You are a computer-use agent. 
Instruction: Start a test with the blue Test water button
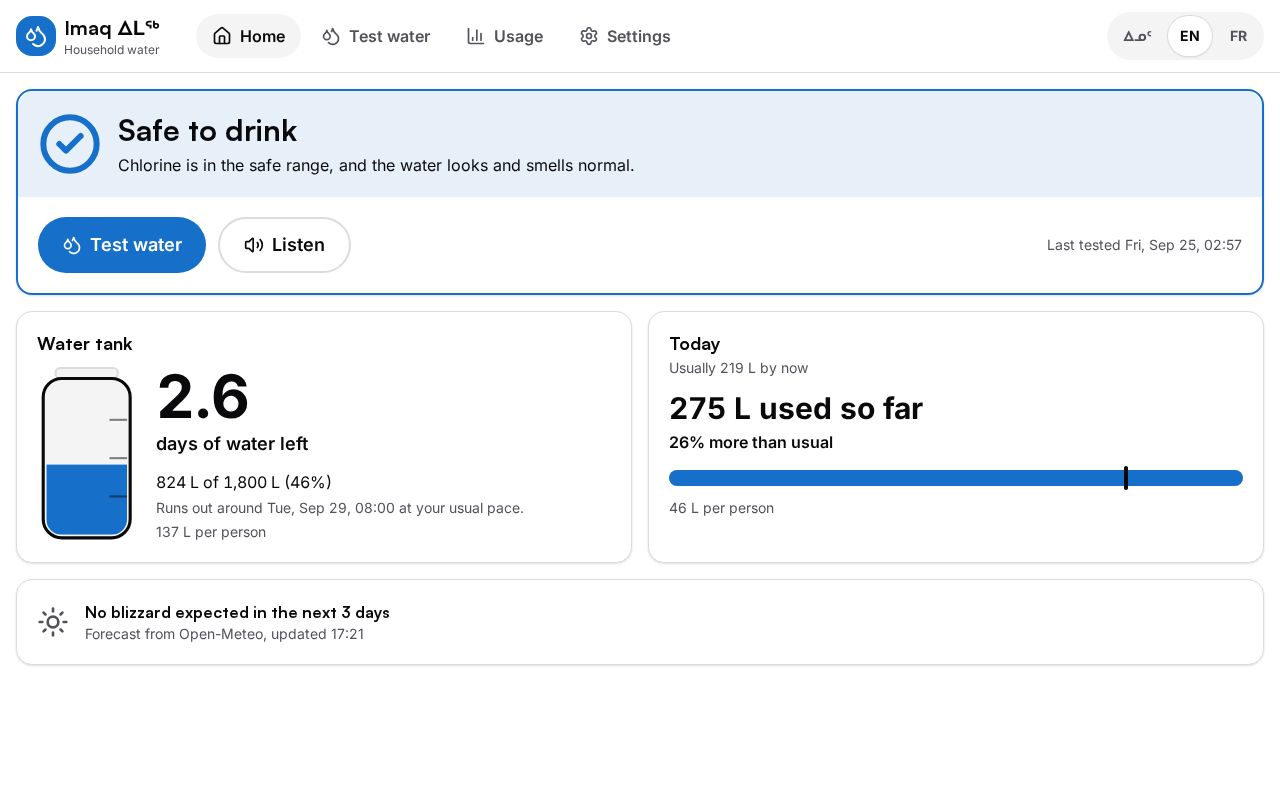[122, 245]
